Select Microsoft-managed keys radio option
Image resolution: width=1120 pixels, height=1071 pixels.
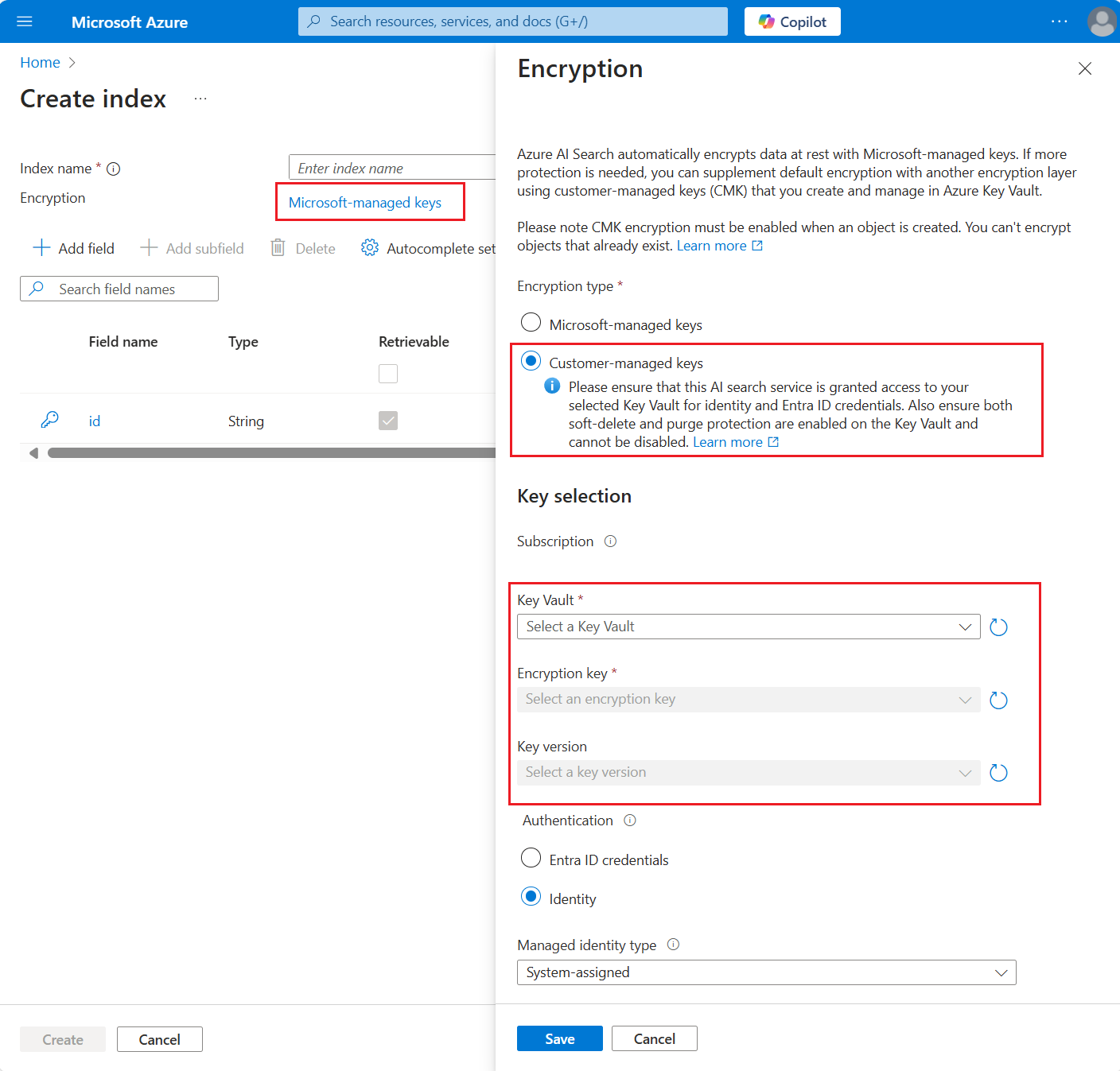531,323
